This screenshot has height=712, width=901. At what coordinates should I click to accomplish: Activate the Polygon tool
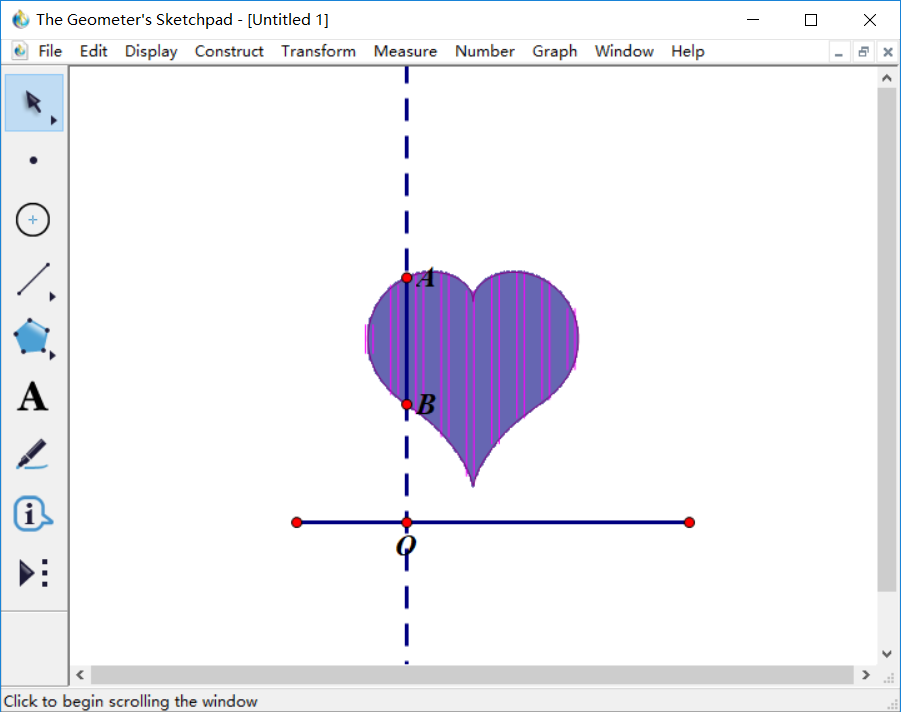[33, 338]
